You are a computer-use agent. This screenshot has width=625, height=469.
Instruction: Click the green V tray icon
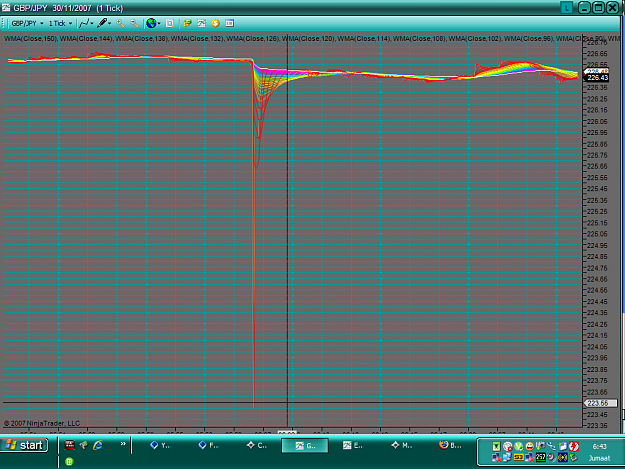(519, 446)
